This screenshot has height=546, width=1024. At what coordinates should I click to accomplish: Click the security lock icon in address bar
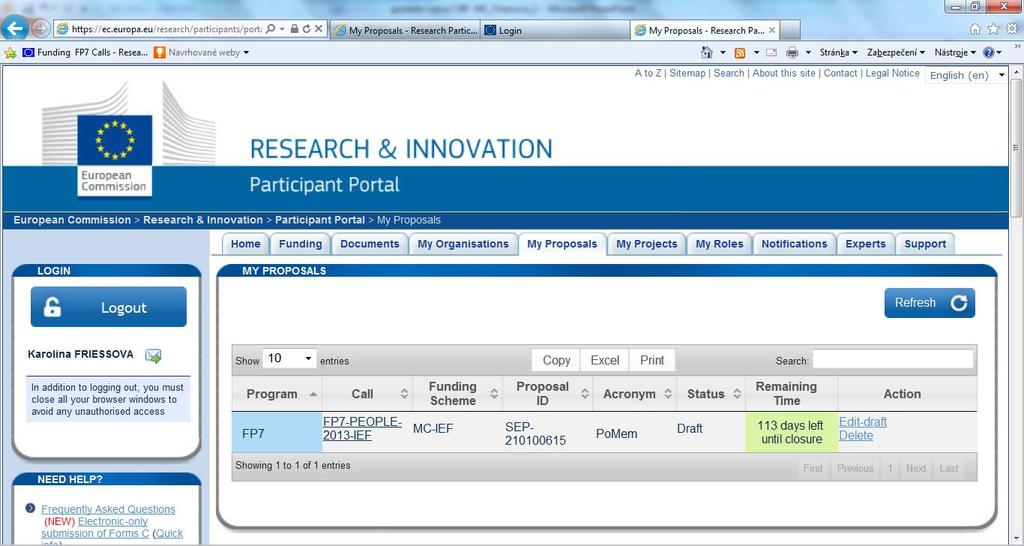pyautogui.click(x=294, y=29)
